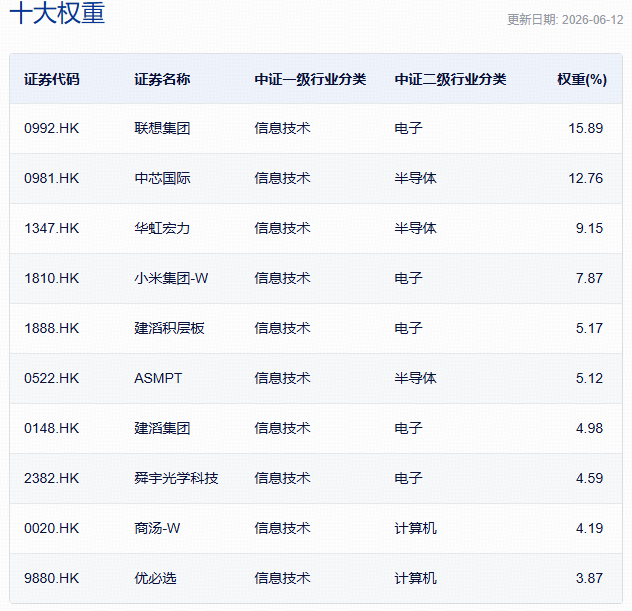Click 计算机 in the 优必选 row

[416, 578]
